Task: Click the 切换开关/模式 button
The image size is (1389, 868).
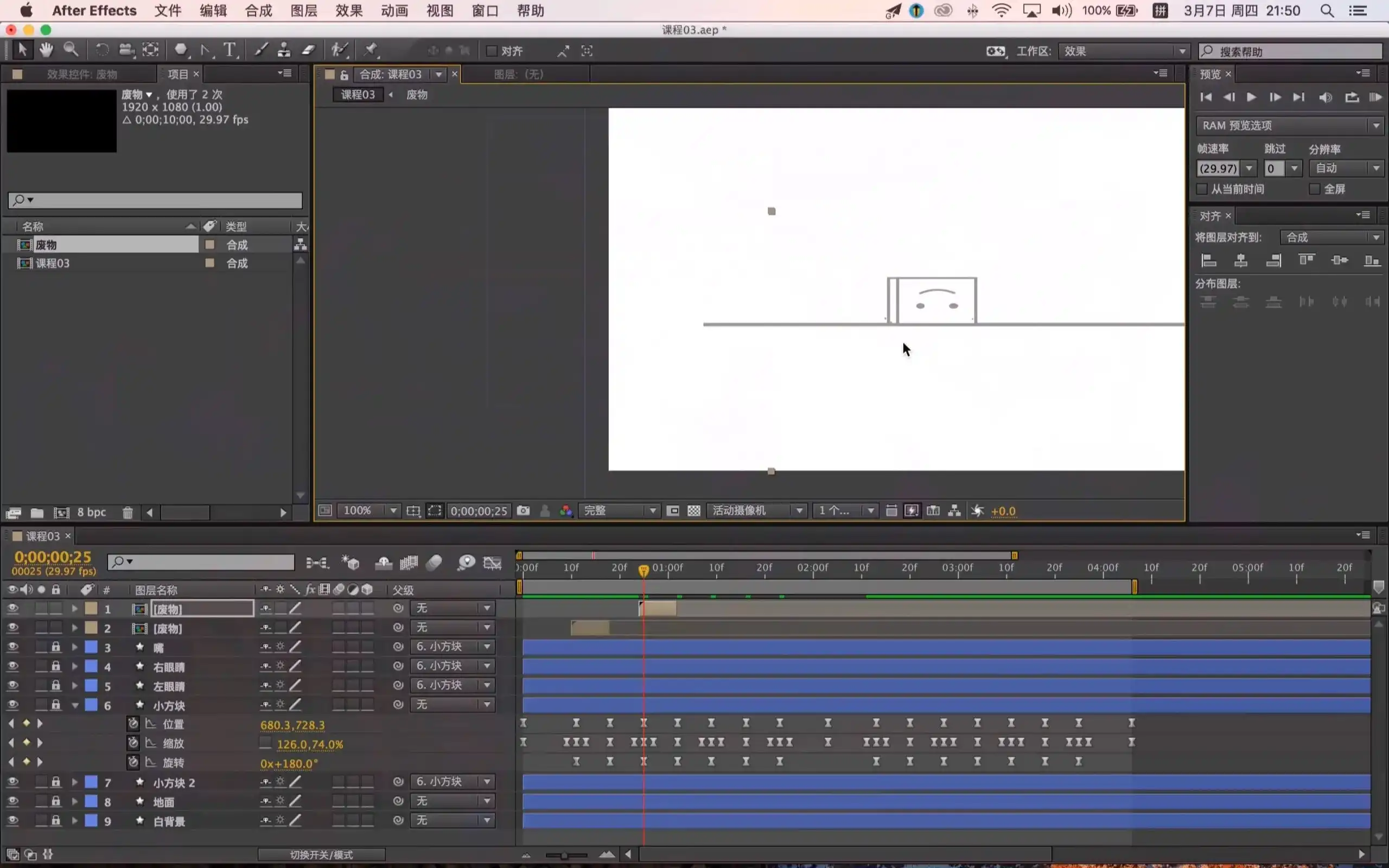Action: click(x=321, y=854)
